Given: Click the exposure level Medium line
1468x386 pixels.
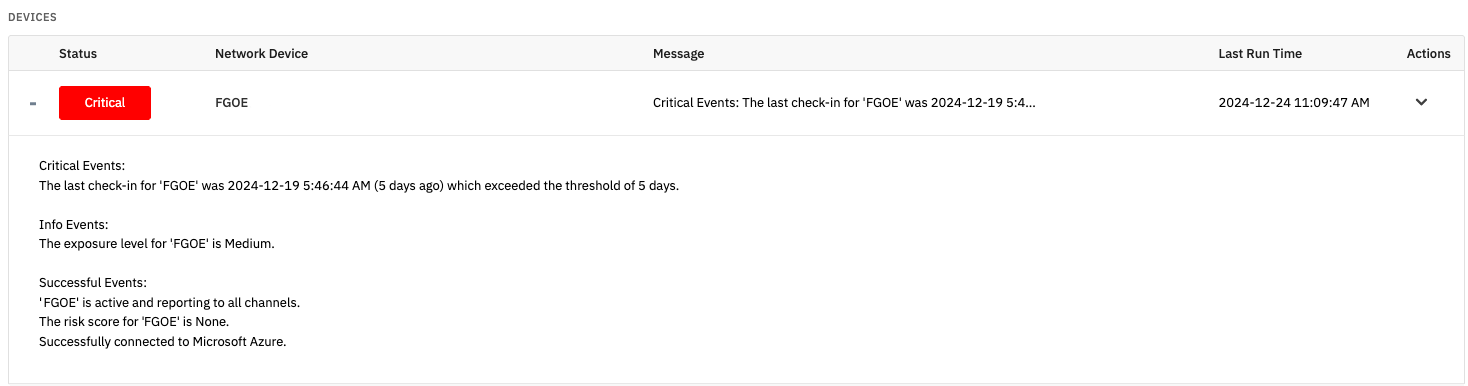Looking at the screenshot, I should coord(156,244).
